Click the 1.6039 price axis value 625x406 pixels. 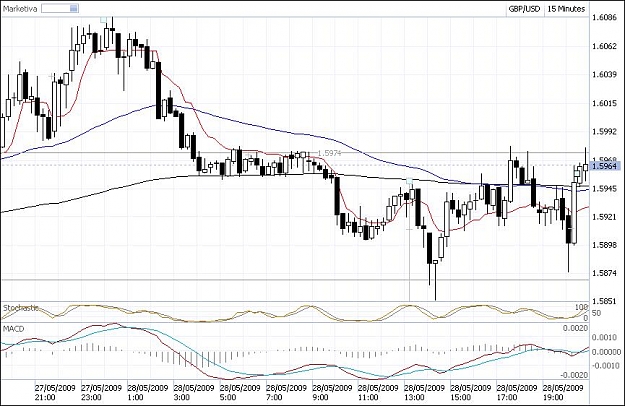[604, 75]
